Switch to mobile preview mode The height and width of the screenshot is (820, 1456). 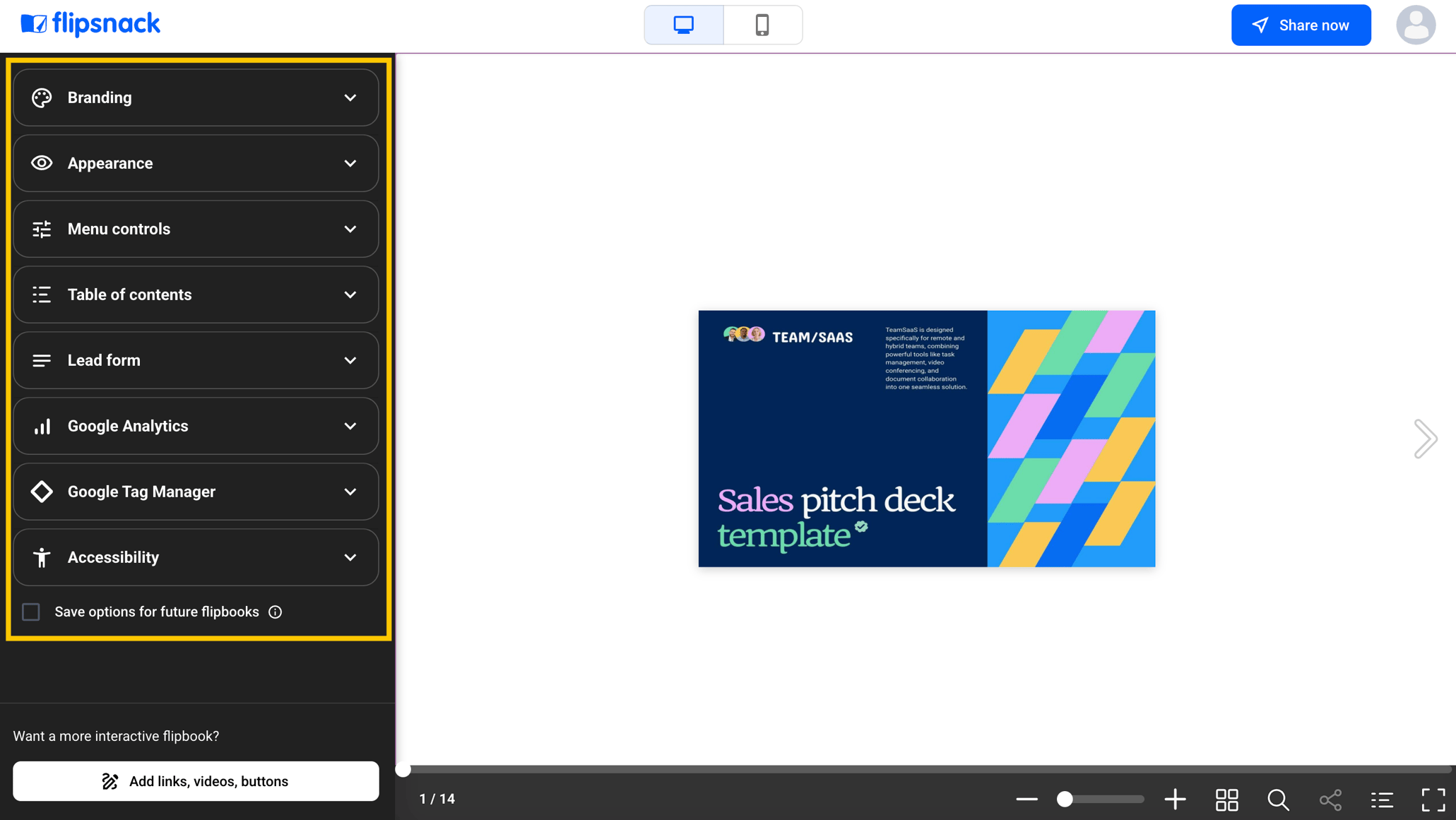(762, 24)
